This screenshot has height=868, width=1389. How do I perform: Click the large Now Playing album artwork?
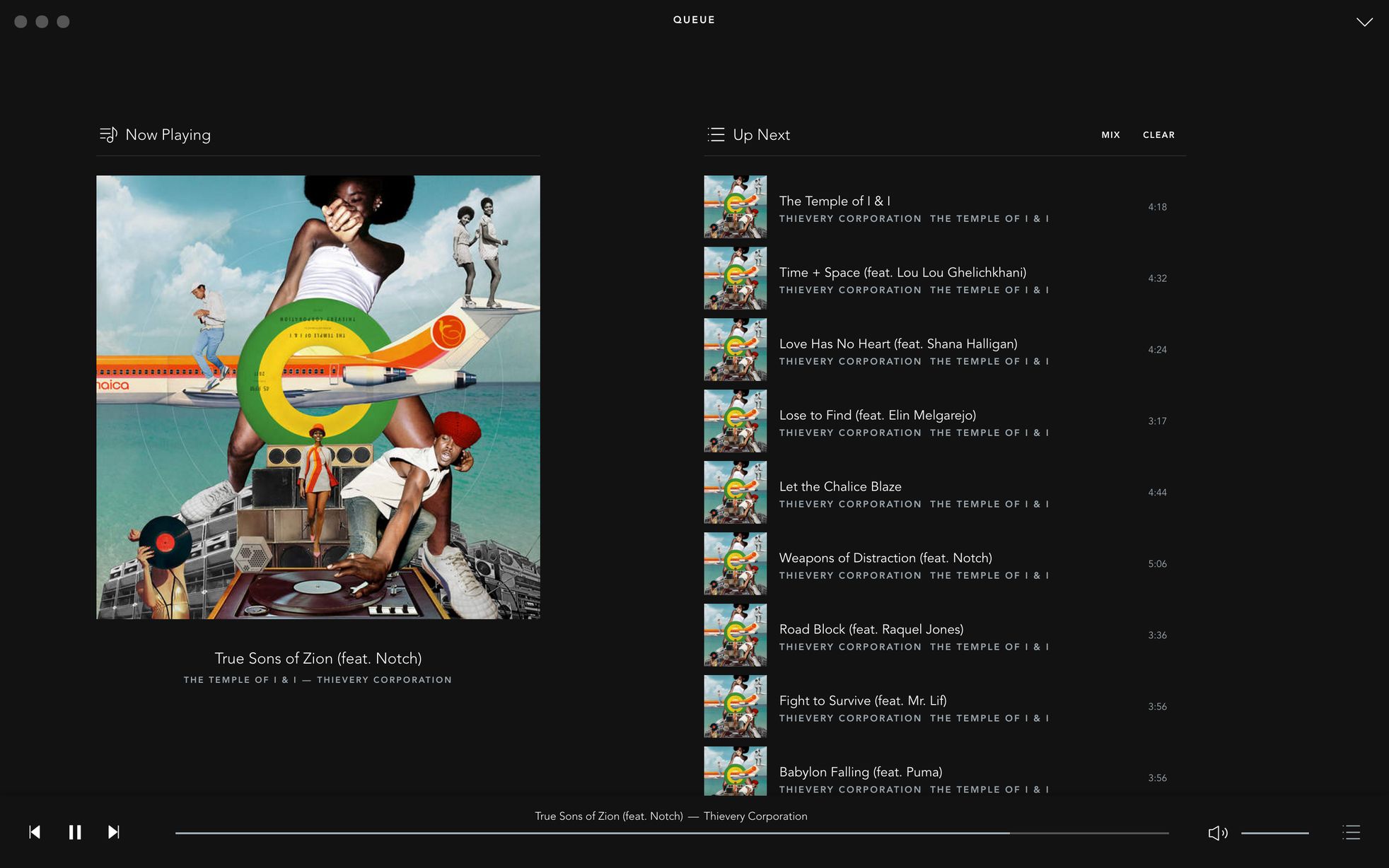(x=318, y=397)
